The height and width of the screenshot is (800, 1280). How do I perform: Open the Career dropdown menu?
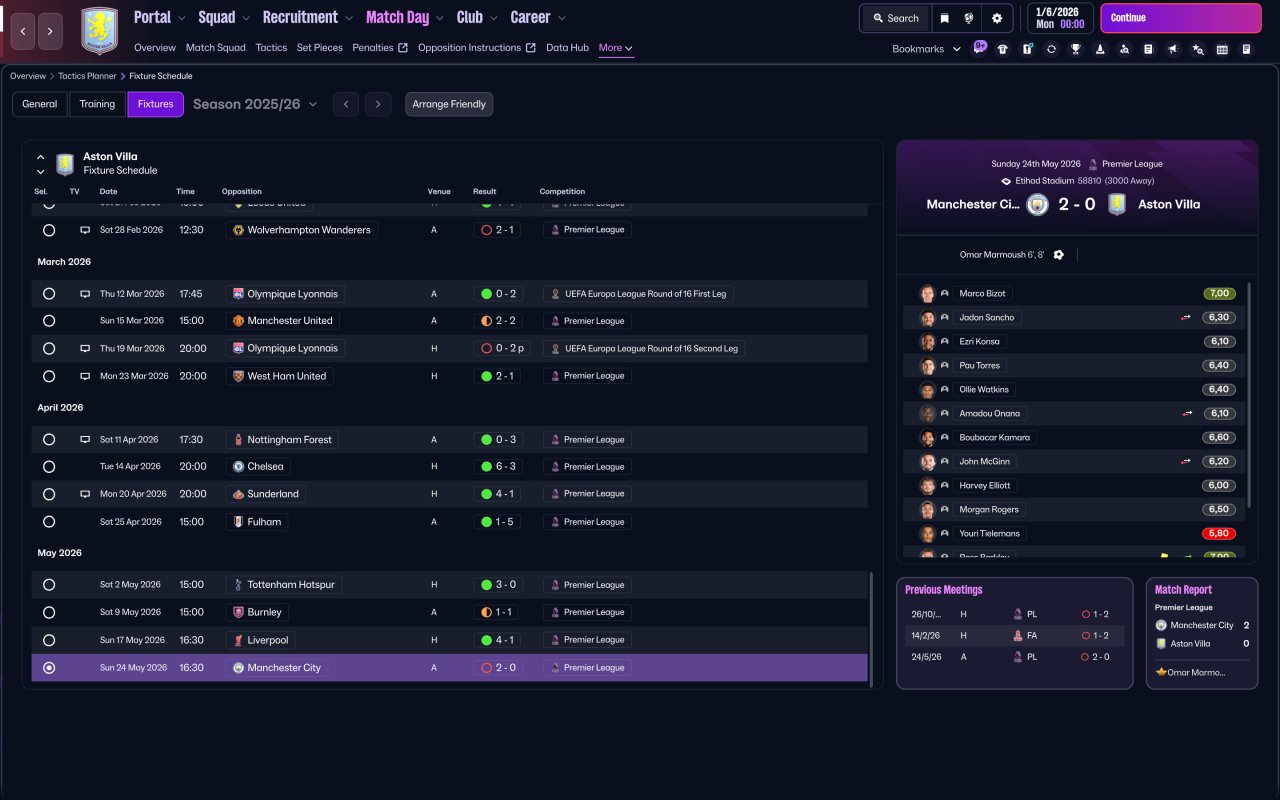point(538,17)
